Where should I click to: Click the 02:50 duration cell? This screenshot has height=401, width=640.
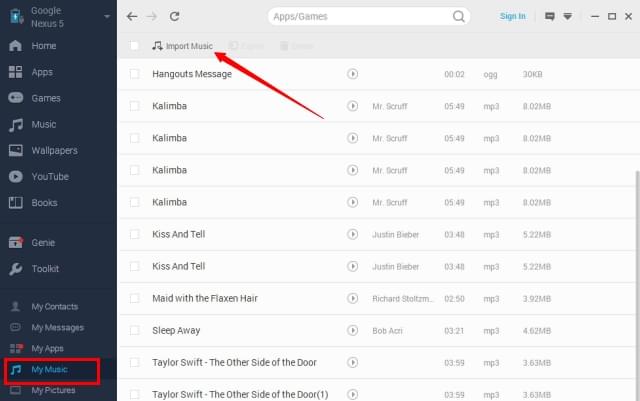(454, 299)
